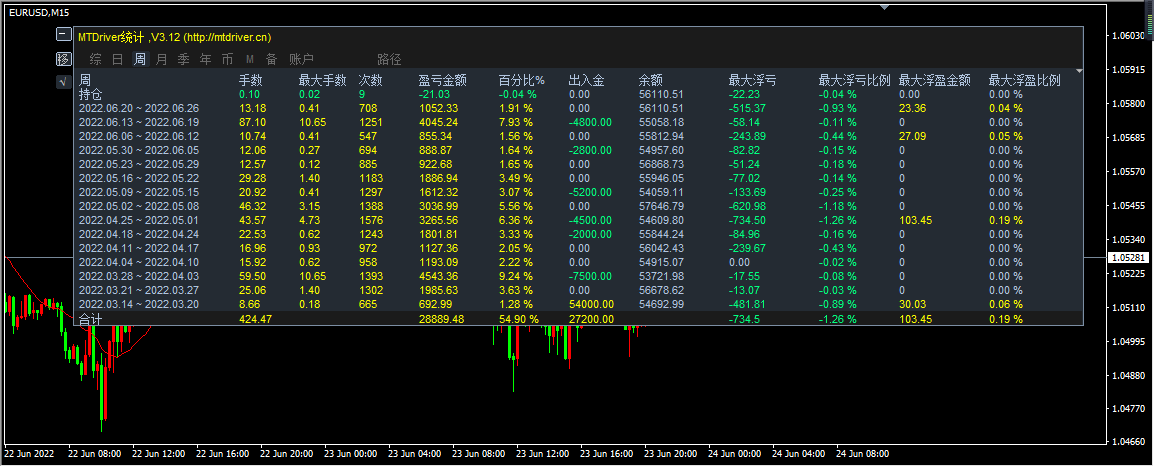
Task: Click the 最大浮盈比例 column header
Action: click(1024, 81)
